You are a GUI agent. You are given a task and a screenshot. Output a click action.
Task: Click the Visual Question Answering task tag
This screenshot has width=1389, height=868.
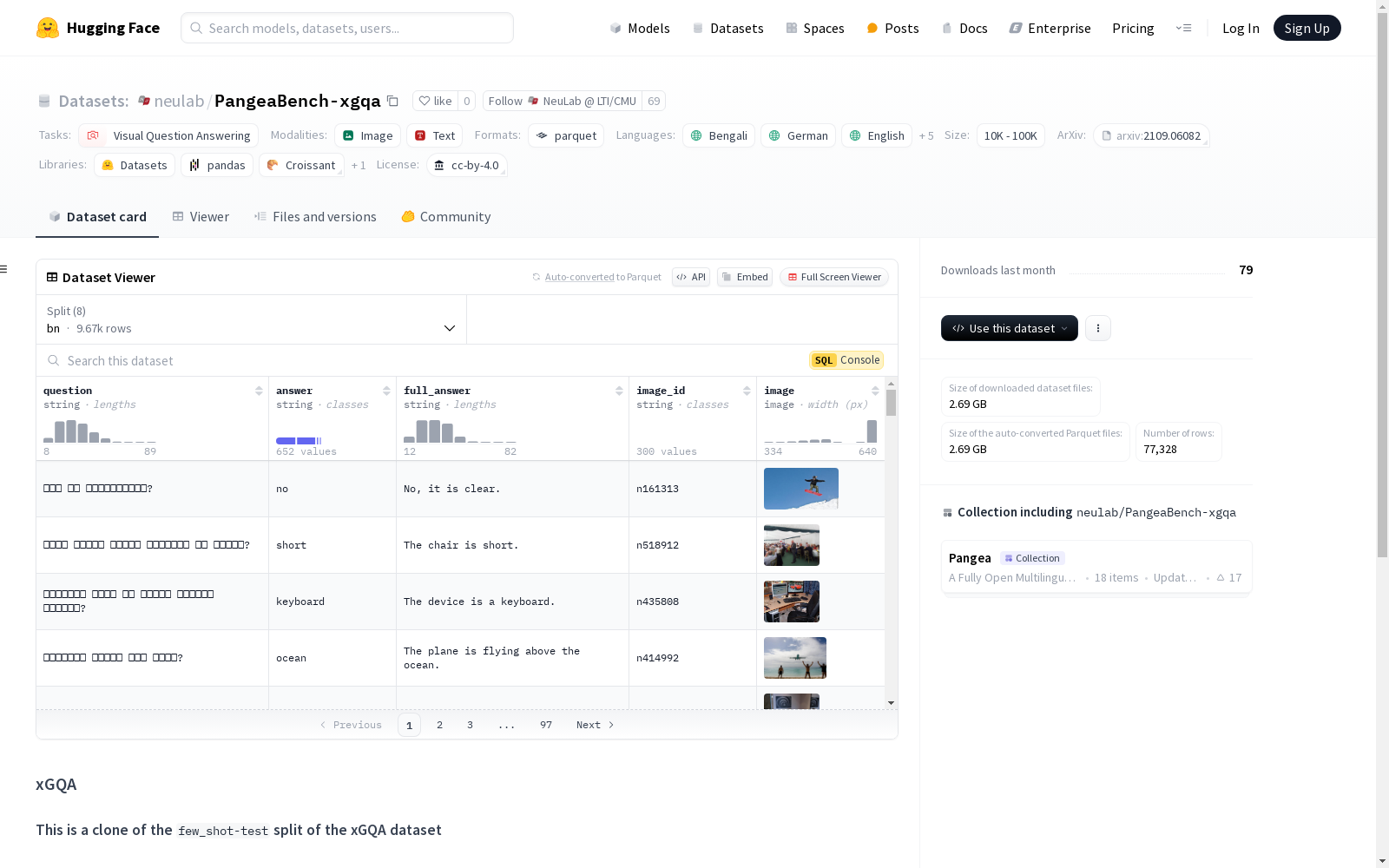pyautogui.click(x=168, y=135)
